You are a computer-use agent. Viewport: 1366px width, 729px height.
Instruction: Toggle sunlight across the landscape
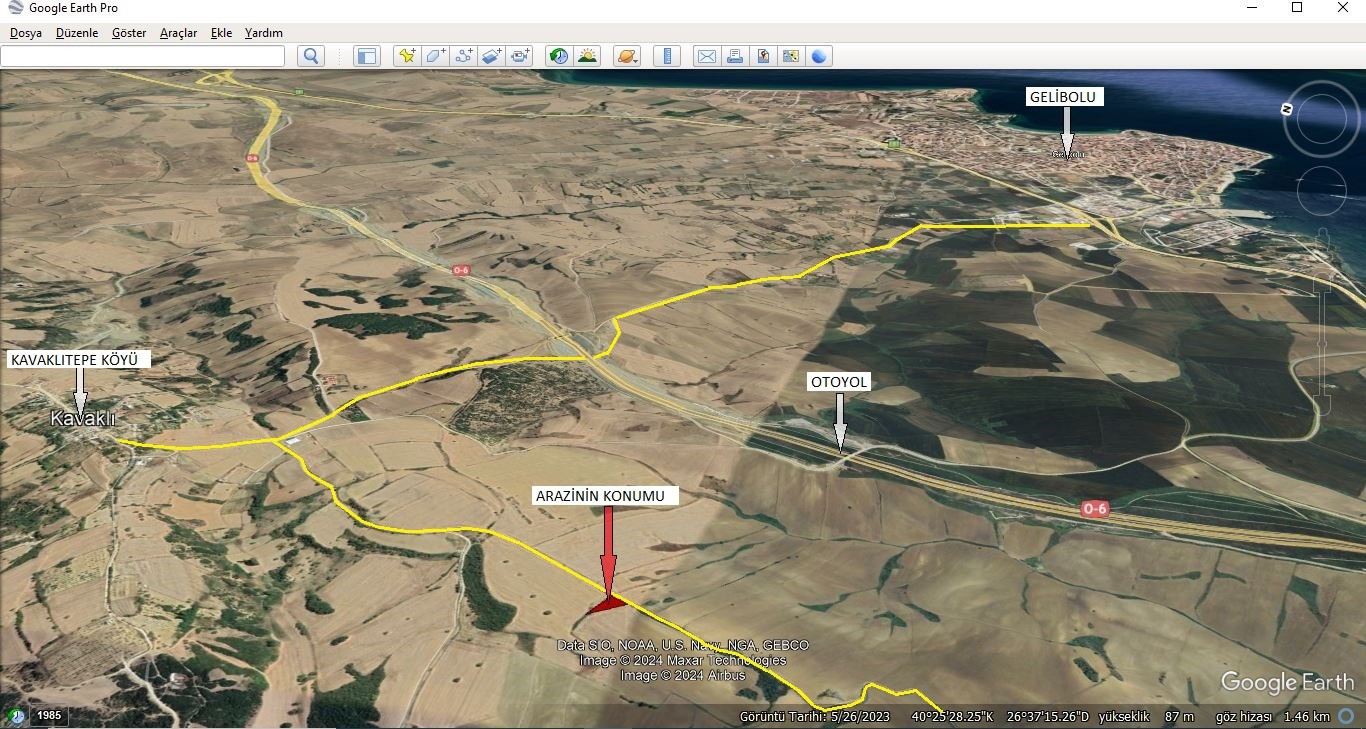pos(587,56)
